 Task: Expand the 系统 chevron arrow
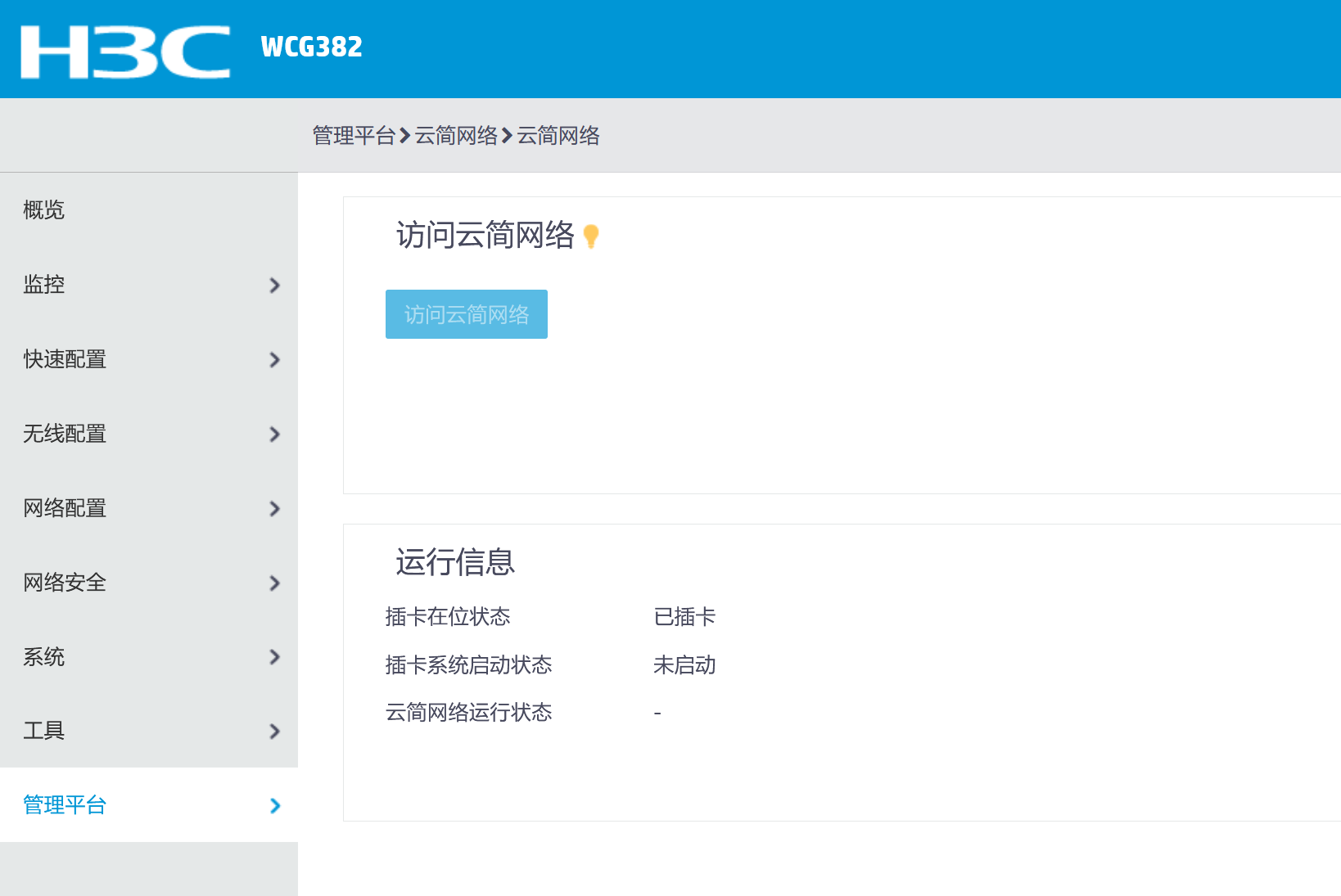pyautogui.click(x=275, y=657)
